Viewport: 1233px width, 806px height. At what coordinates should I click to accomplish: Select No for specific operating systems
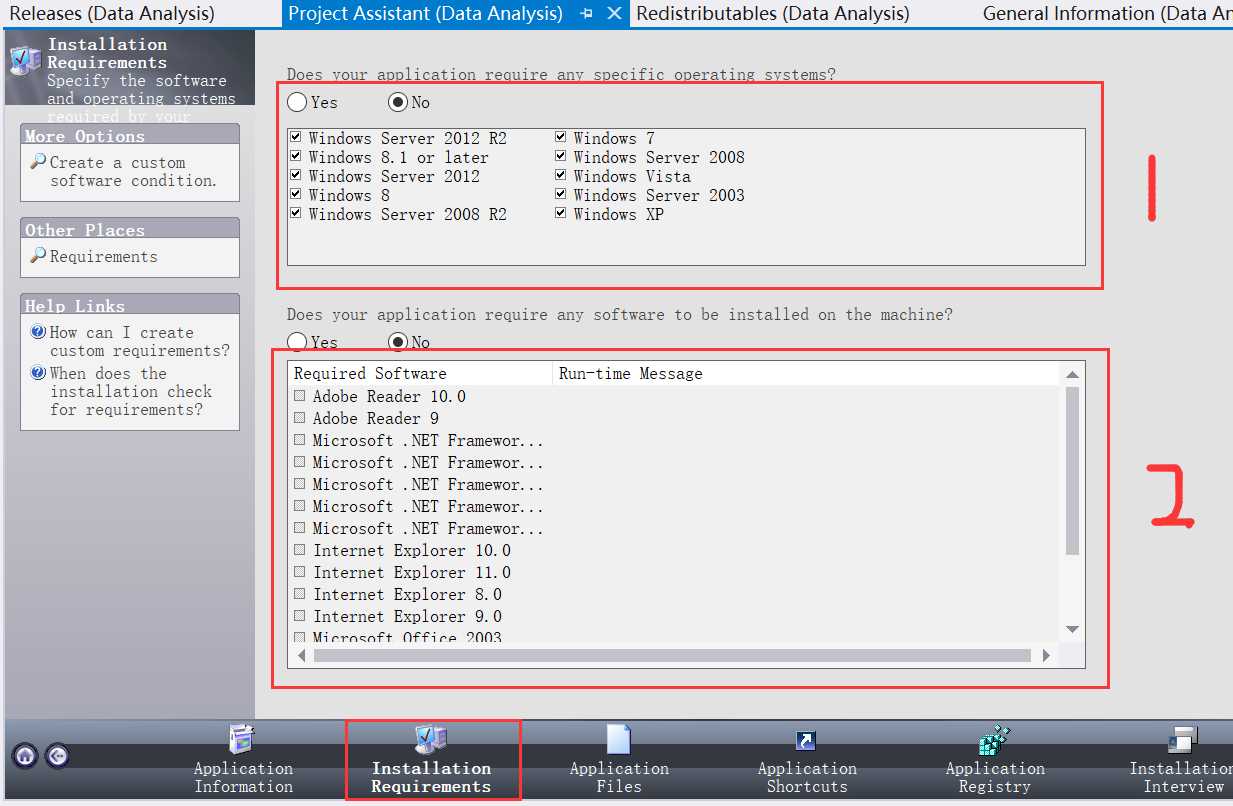point(398,102)
